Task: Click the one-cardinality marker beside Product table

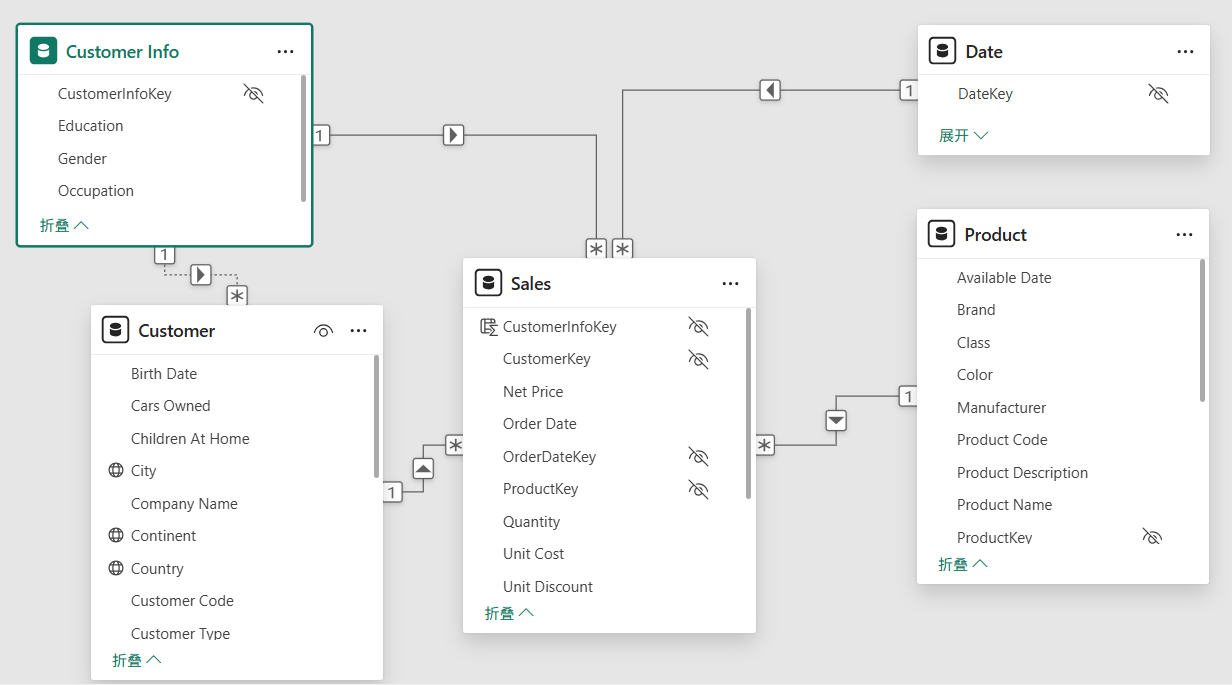Action: [907, 397]
